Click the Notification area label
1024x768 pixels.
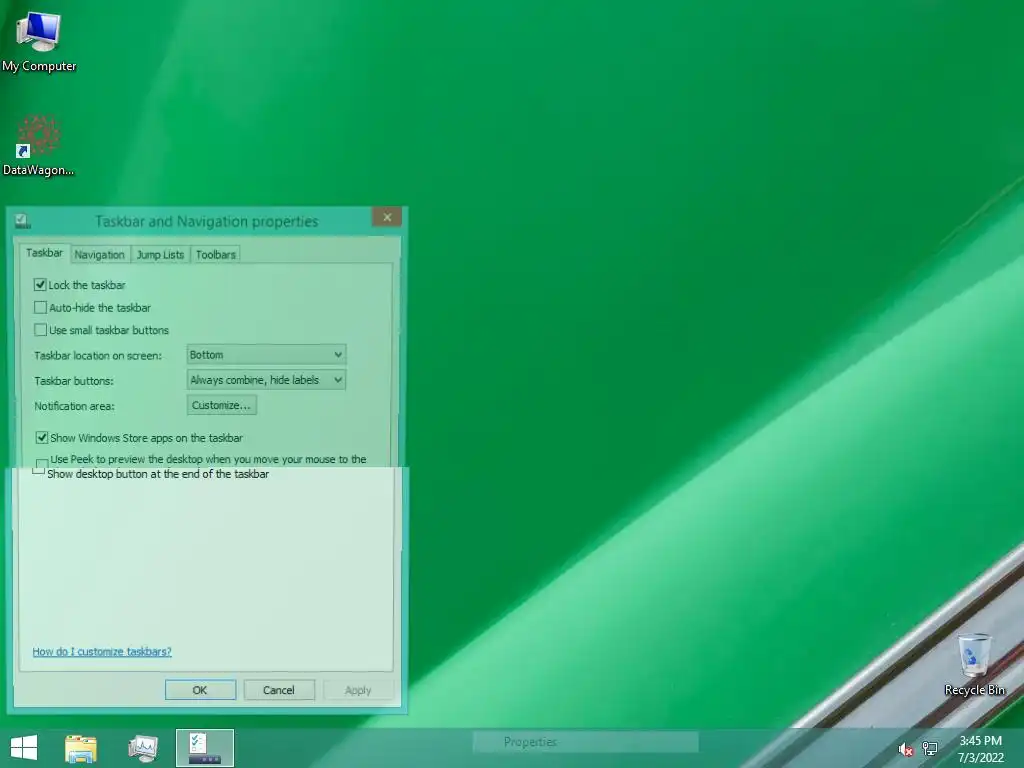74,406
